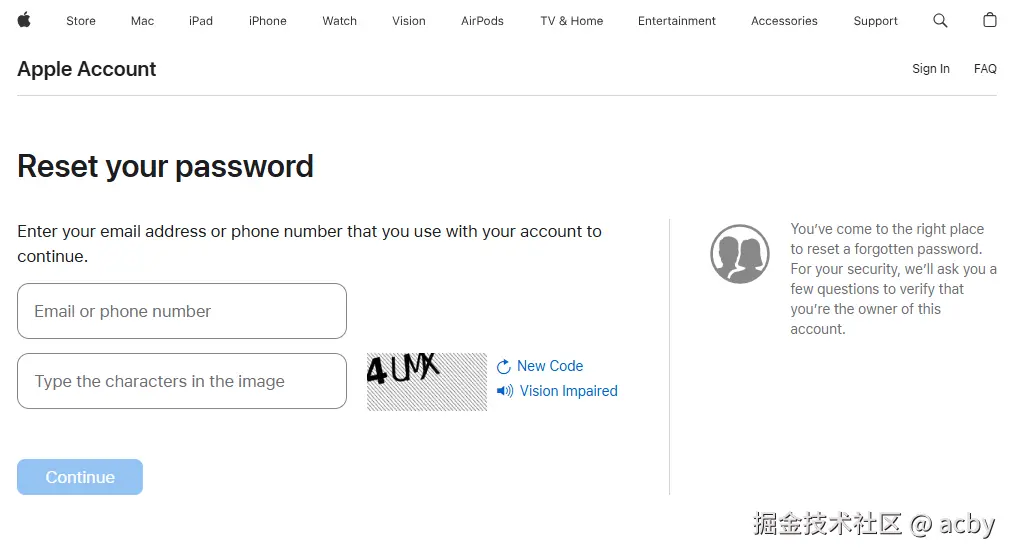The image size is (1013, 556).
Task: Open the shopping bag icon
Action: [x=989, y=20]
